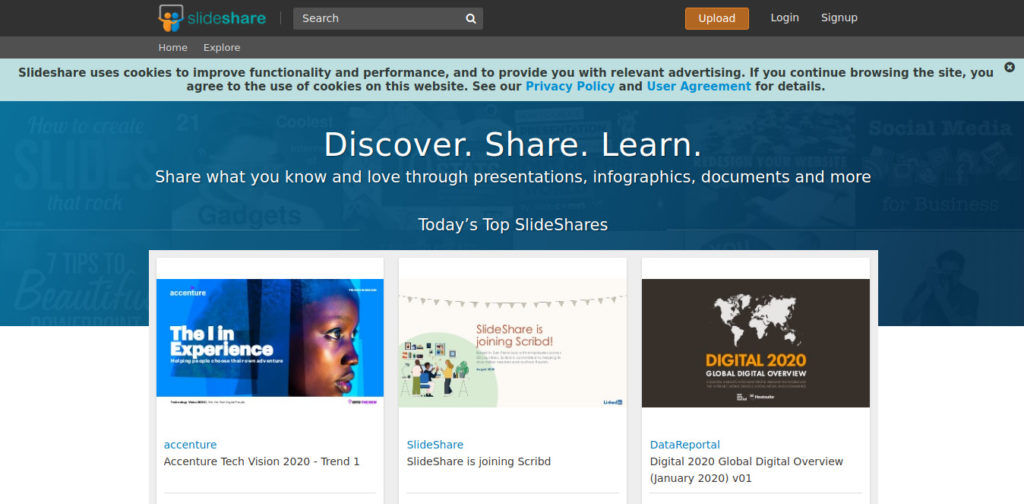Open the Login link
This screenshot has height=504, width=1024.
[784, 18]
